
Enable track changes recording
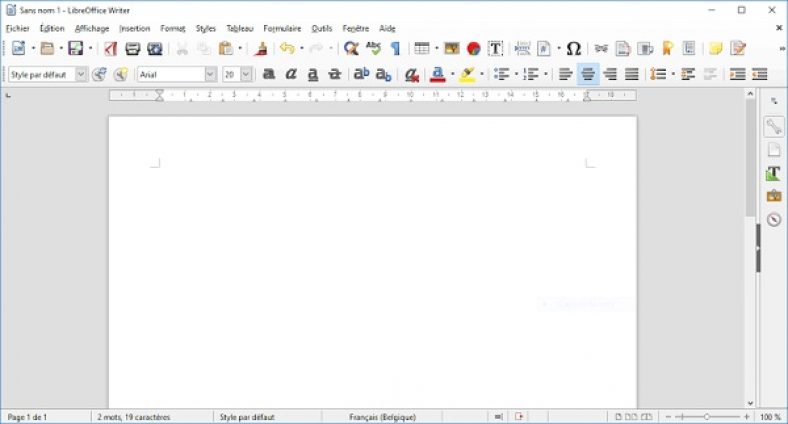tap(738, 48)
